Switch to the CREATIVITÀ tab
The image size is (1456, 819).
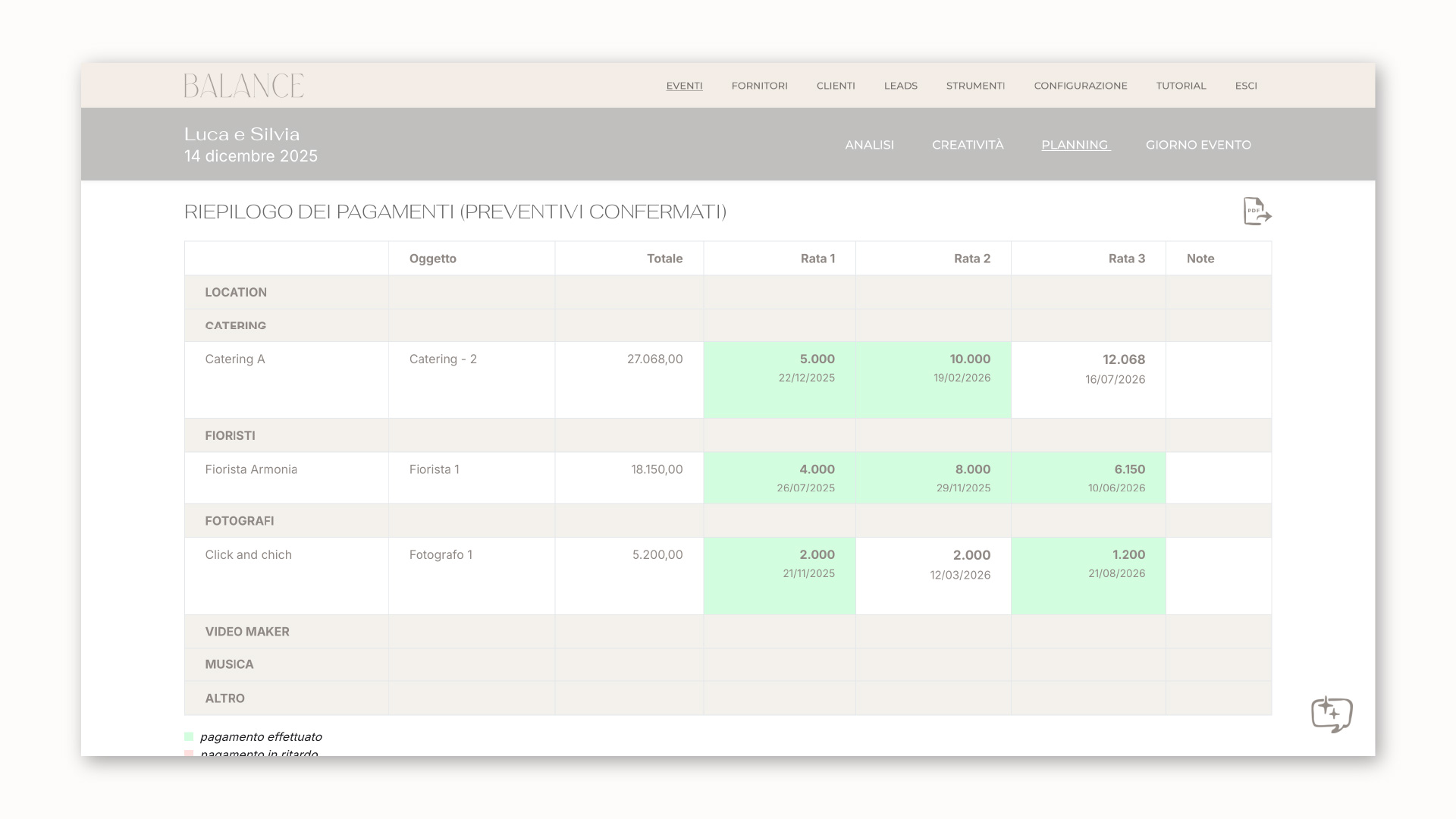tap(968, 145)
